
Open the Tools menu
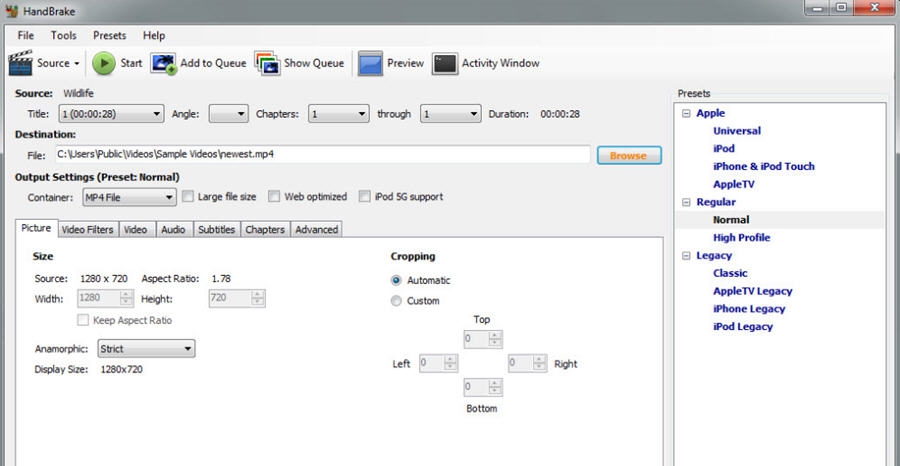click(x=63, y=36)
